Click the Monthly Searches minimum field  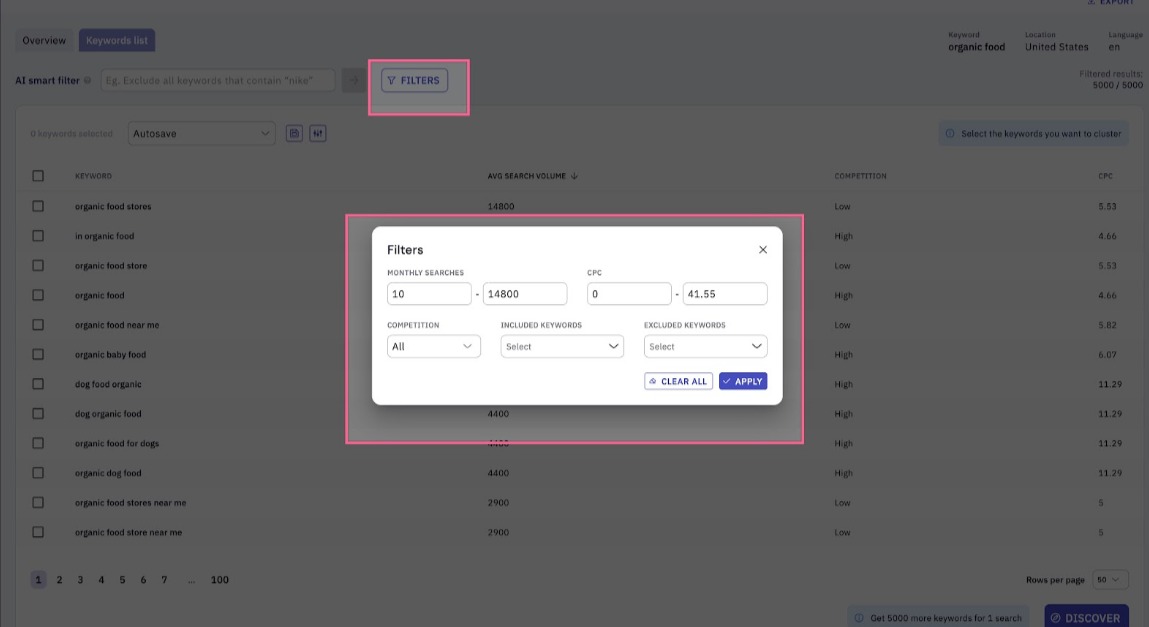click(x=429, y=294)
